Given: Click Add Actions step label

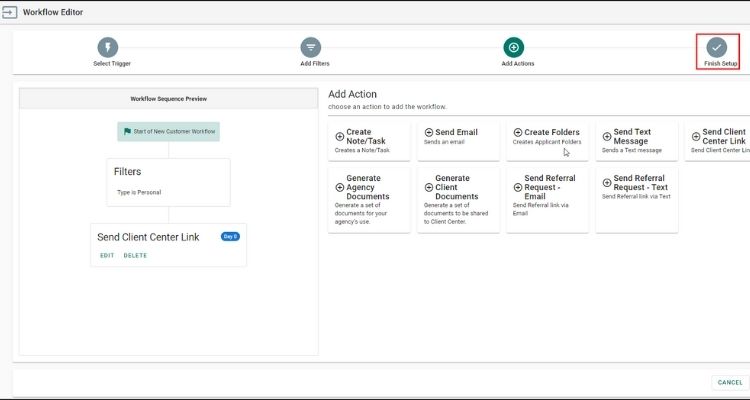Looking at the screenshot, I should point(518,64).
